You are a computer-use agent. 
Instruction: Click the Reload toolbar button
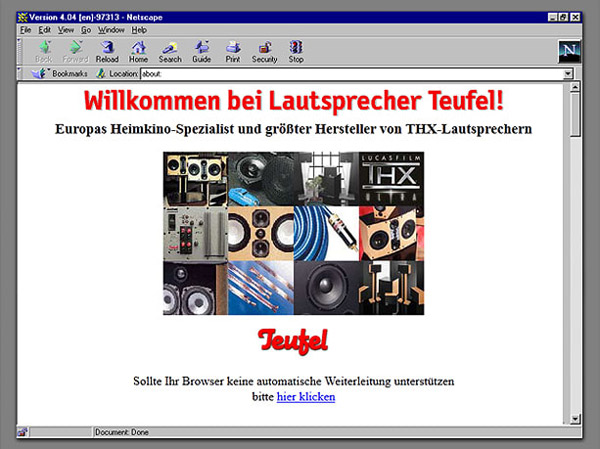point(107,51)
